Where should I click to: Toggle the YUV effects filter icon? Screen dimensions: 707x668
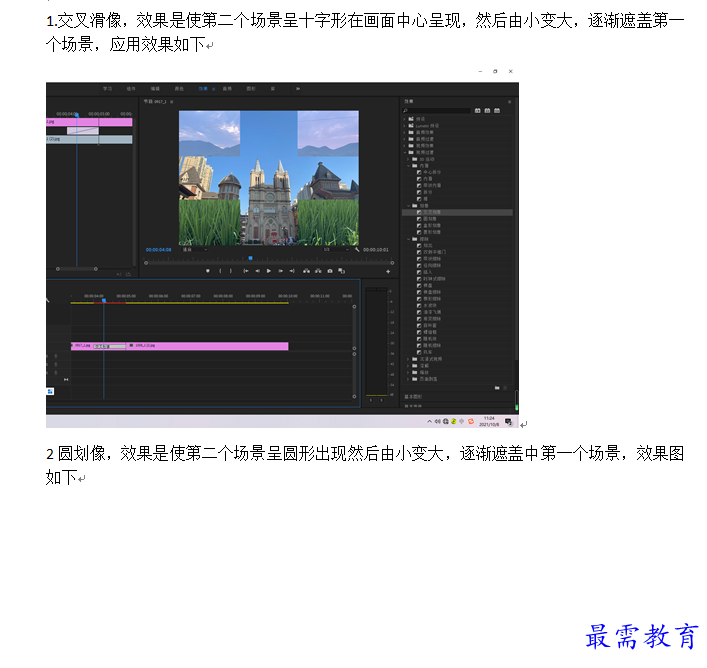coord(497,110)
